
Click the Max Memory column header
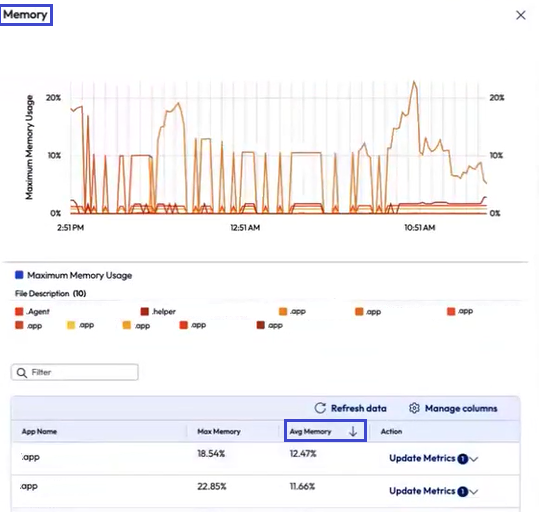click(x=219, y=431)
